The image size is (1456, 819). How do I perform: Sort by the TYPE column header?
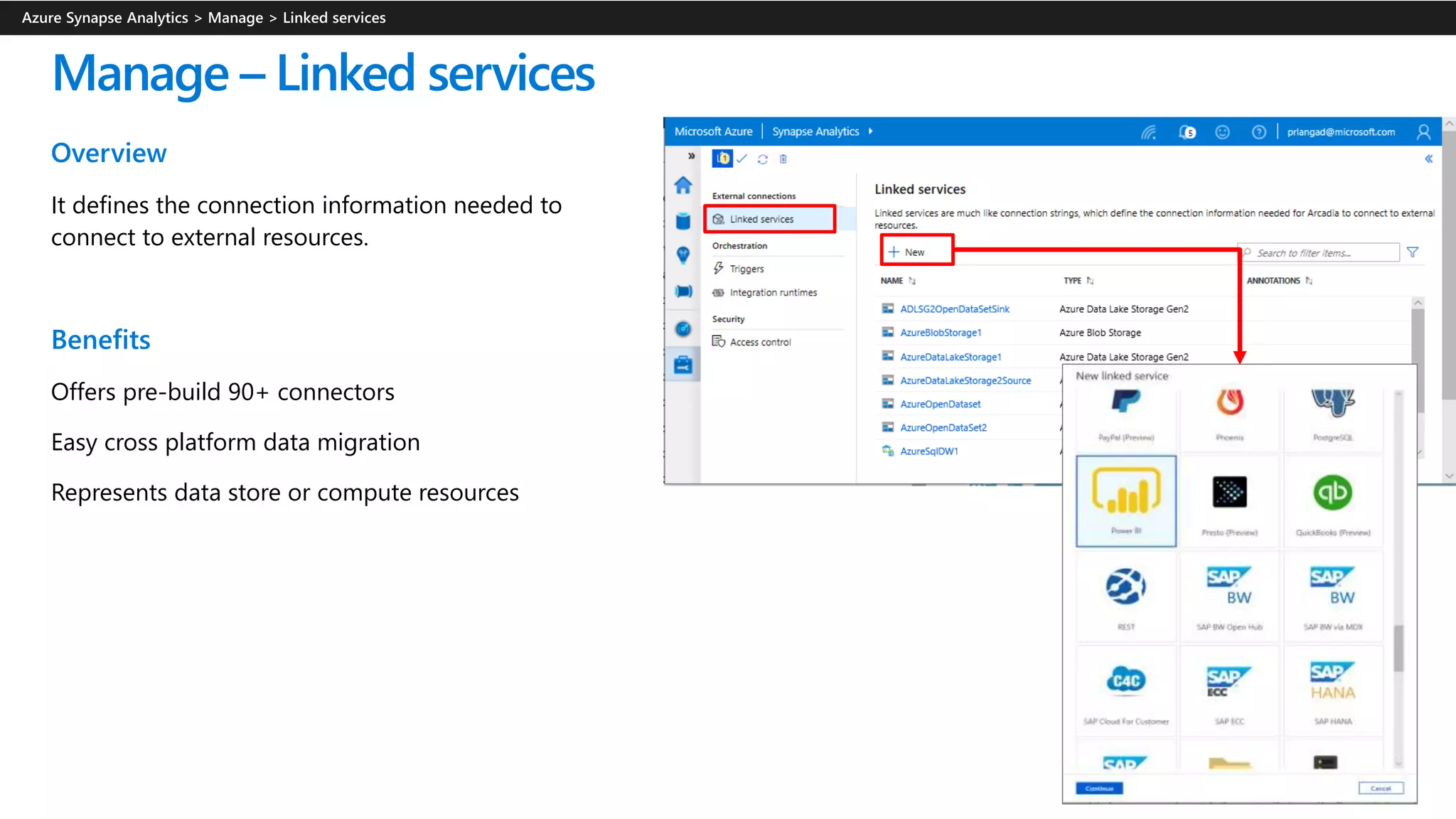click(x=1078, y=281)
